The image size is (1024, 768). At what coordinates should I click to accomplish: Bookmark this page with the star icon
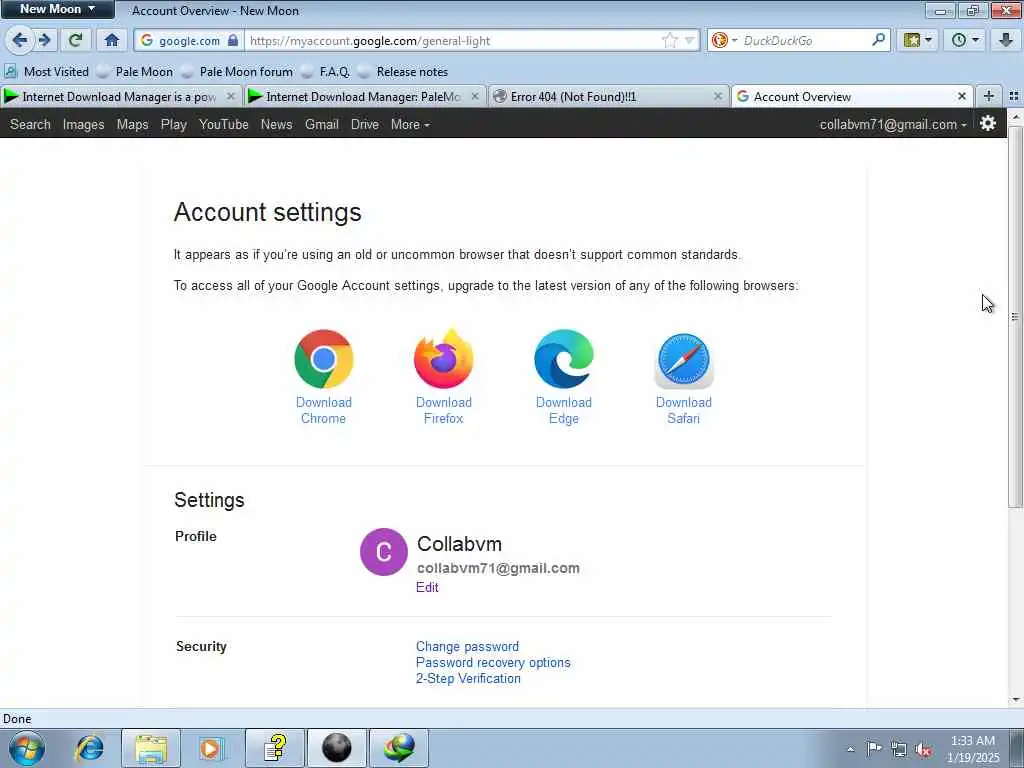click(669, 40)
